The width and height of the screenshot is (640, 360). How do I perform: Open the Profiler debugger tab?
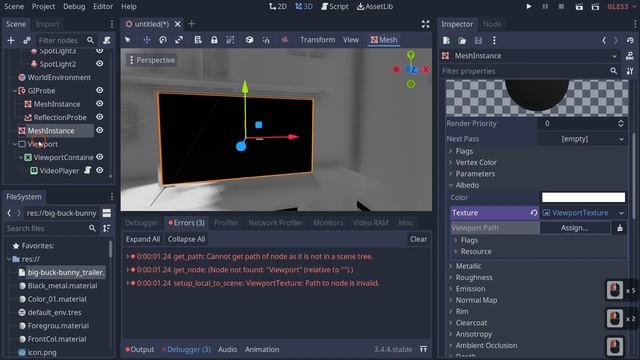coord(226,223)
